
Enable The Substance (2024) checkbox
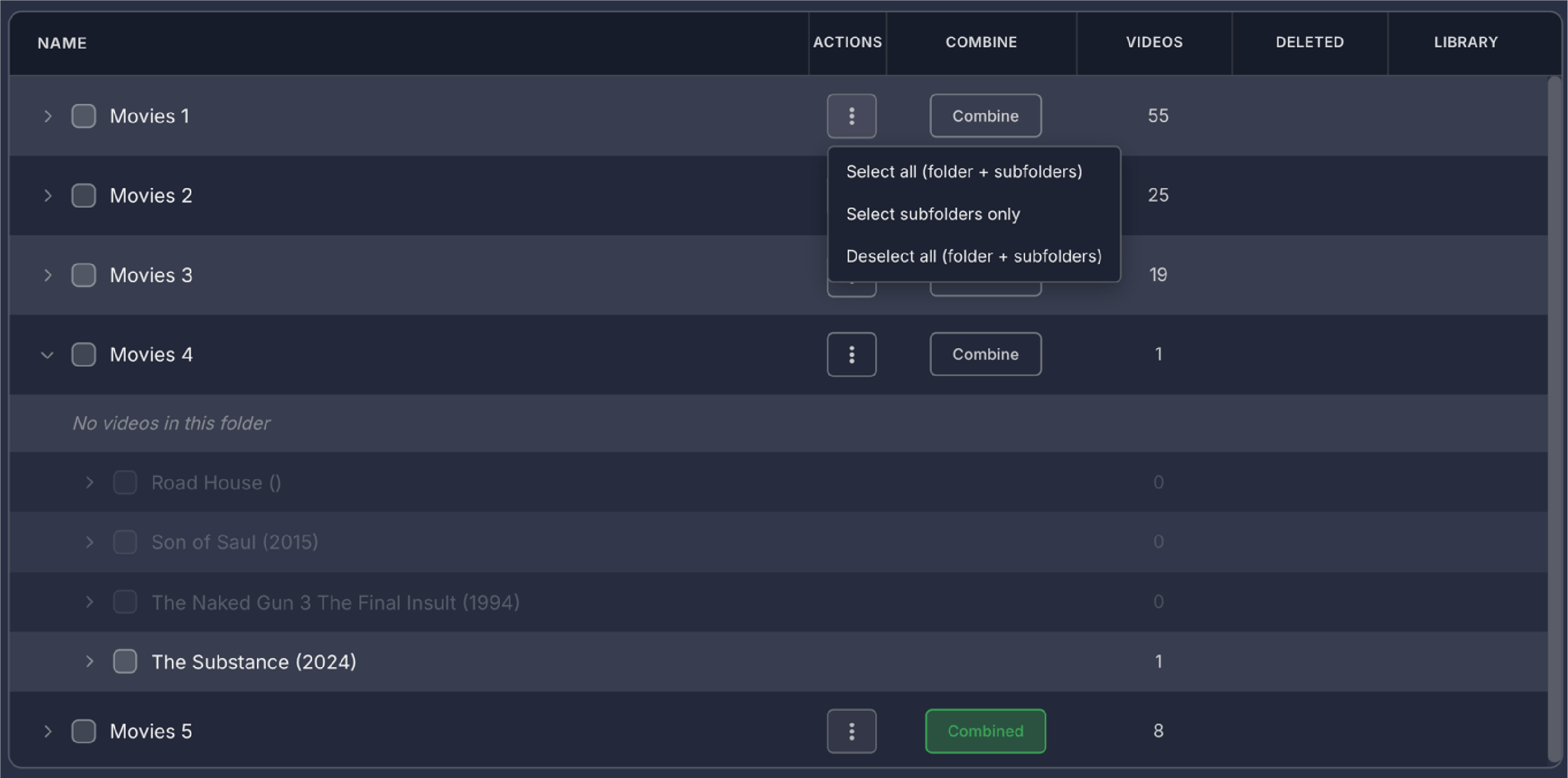pos(125,662)
